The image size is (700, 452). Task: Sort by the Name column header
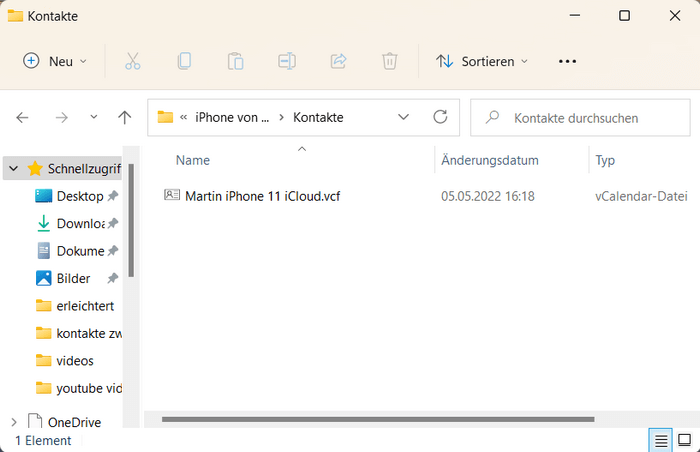click(x=192, y=160)
